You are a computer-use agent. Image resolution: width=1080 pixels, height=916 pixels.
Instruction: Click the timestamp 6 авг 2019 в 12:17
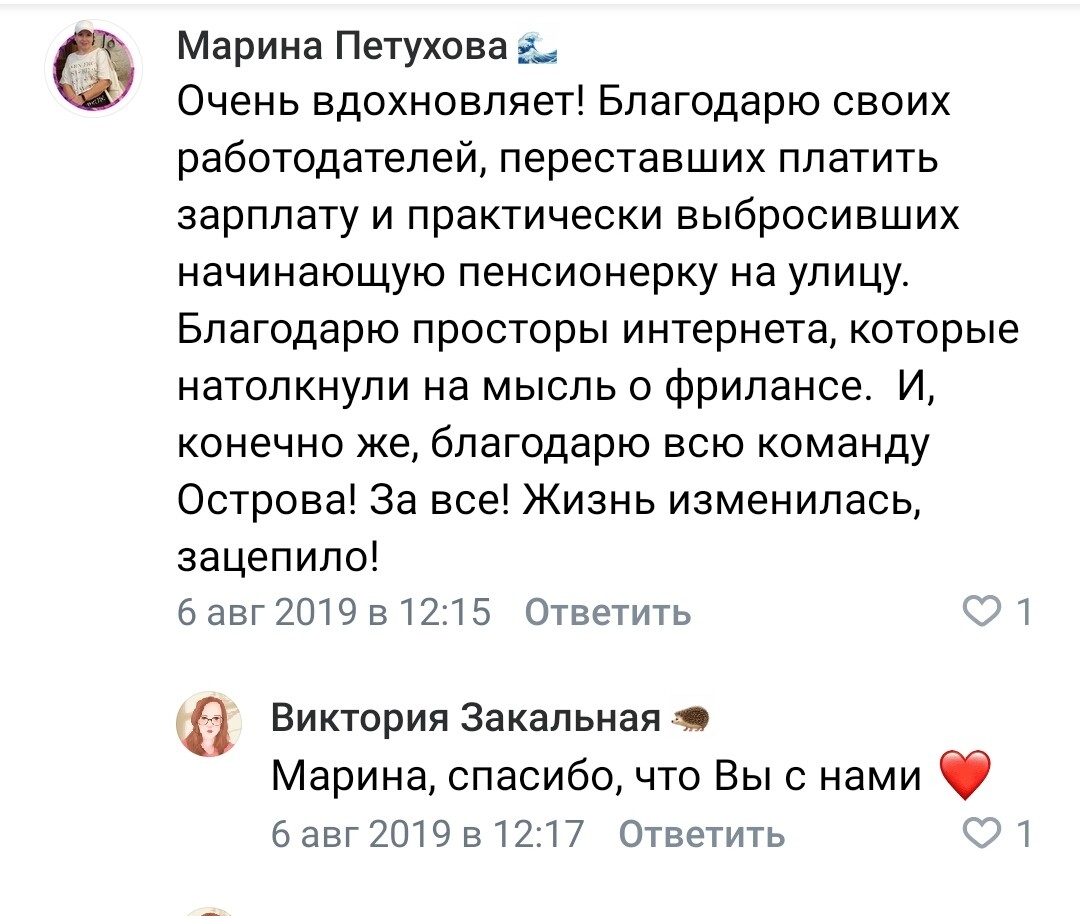428,834
